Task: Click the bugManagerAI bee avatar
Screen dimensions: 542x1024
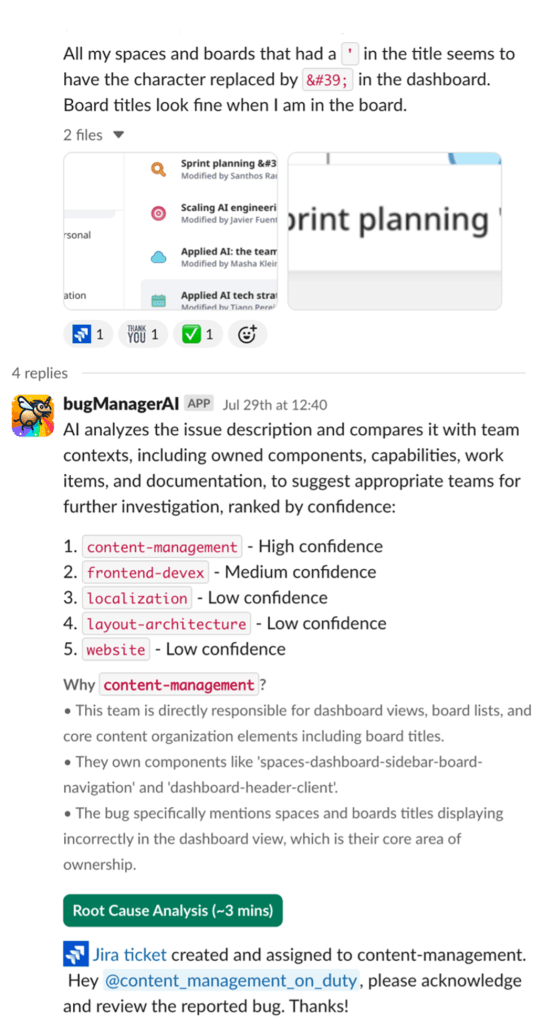Action: coord(32,414)
